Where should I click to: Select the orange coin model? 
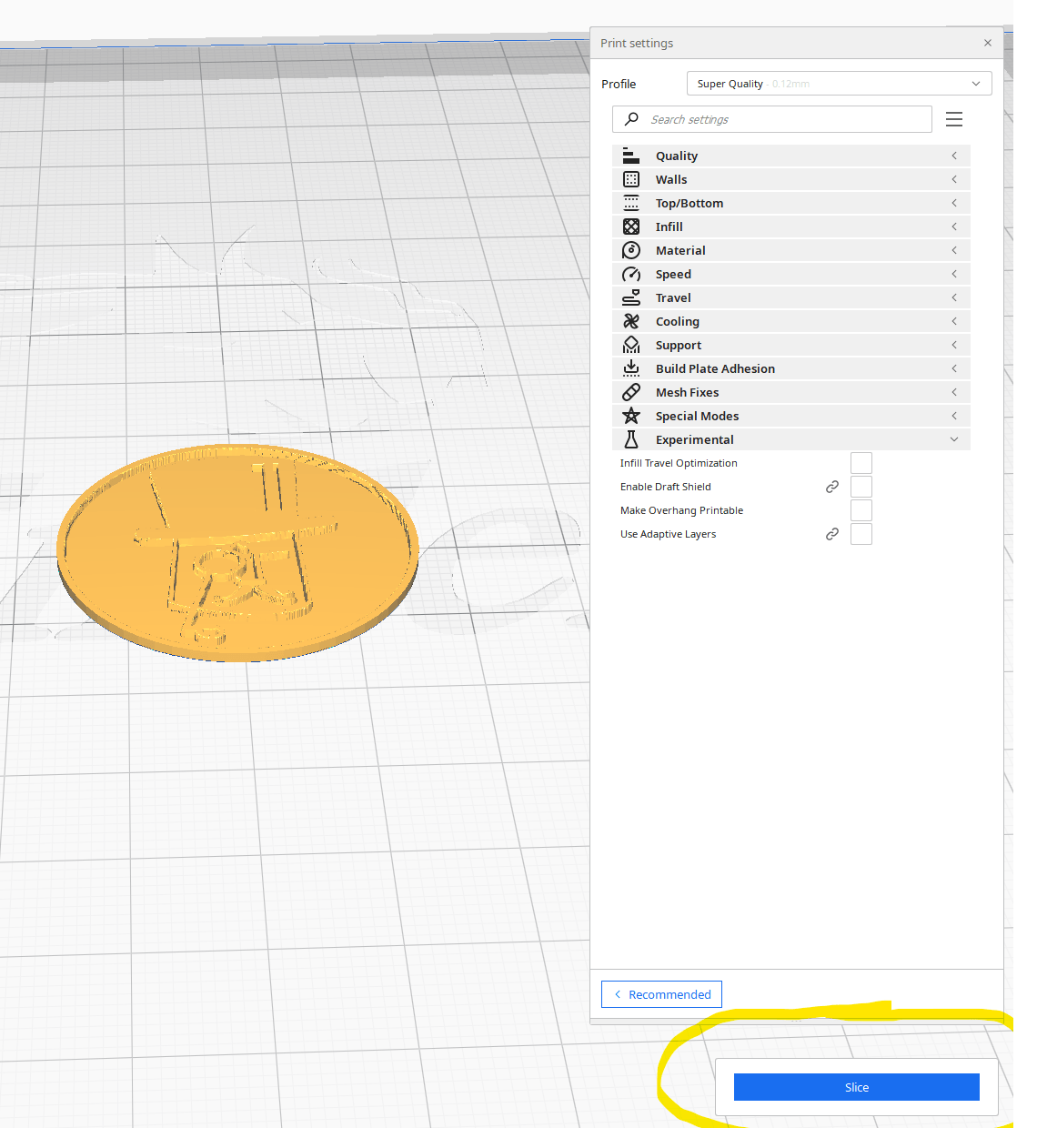coord(237,551)
